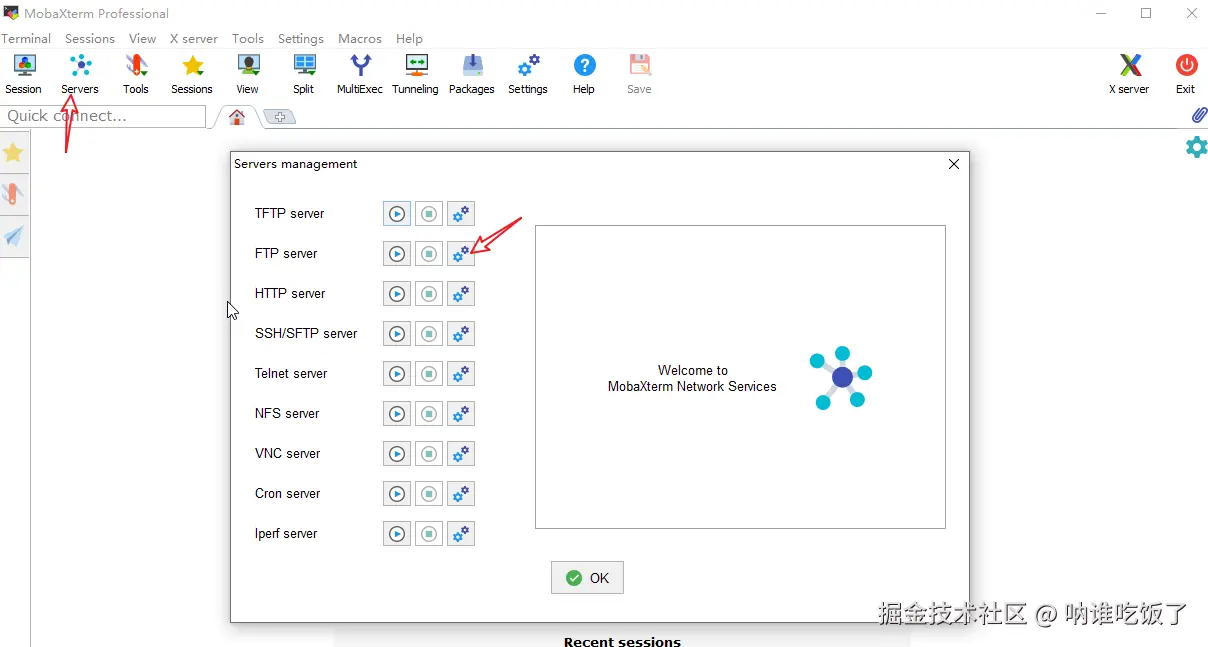Open the sidebar star favorites tab
The width and height of the screenshot is (1208, 647).
[x=13, y=152]
